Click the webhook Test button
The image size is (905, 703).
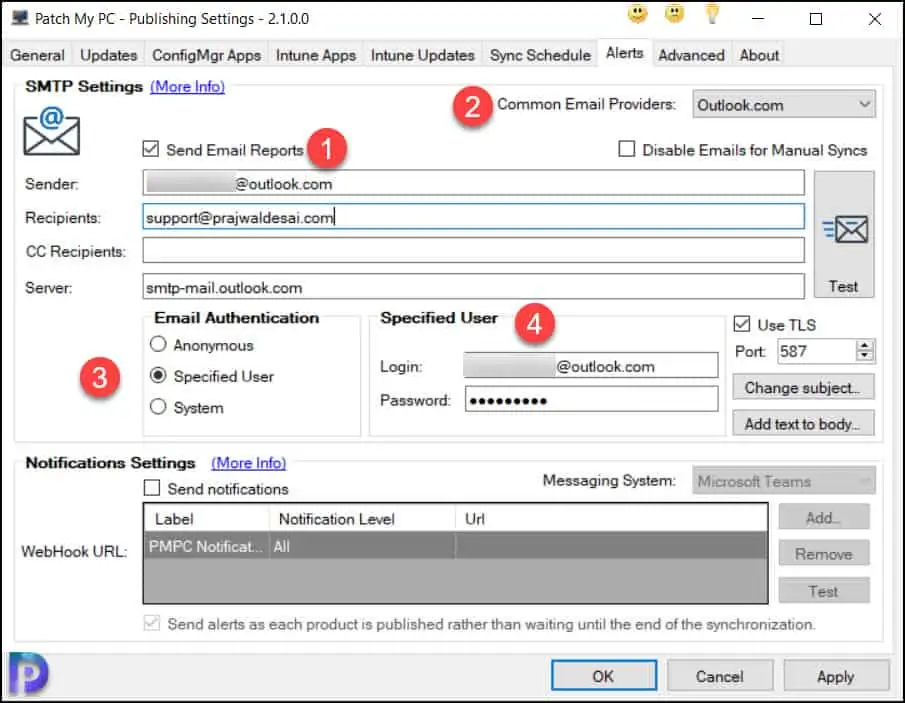(x=824, y=591)
